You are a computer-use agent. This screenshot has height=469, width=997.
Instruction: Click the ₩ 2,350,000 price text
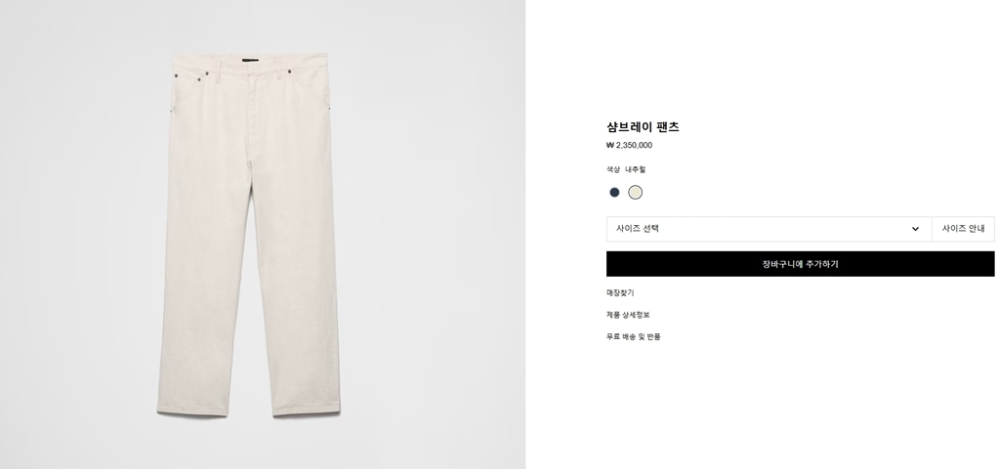coord(629,145)
